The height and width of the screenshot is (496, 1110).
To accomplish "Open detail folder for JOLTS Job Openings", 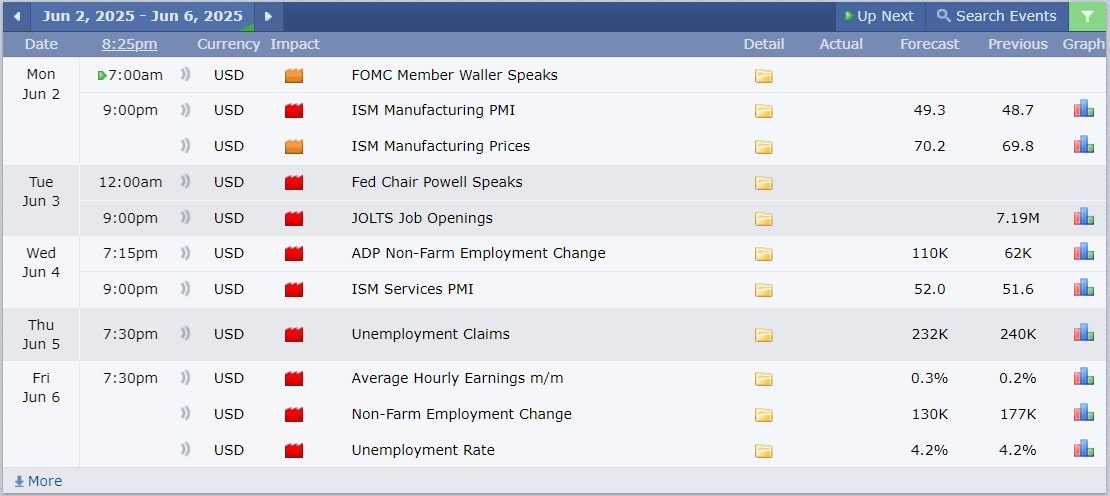I will [x=763, y=219].
